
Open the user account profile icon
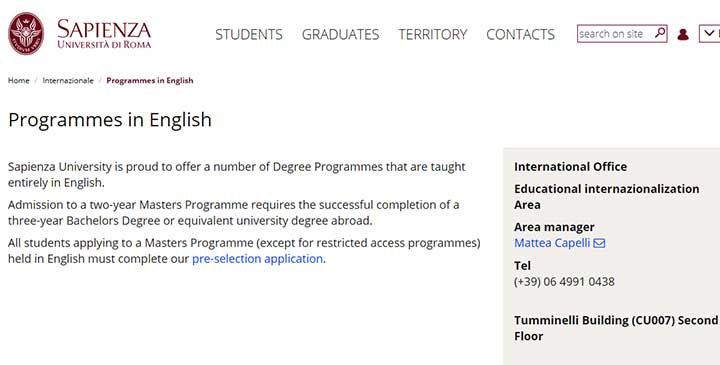click(683, 34)
